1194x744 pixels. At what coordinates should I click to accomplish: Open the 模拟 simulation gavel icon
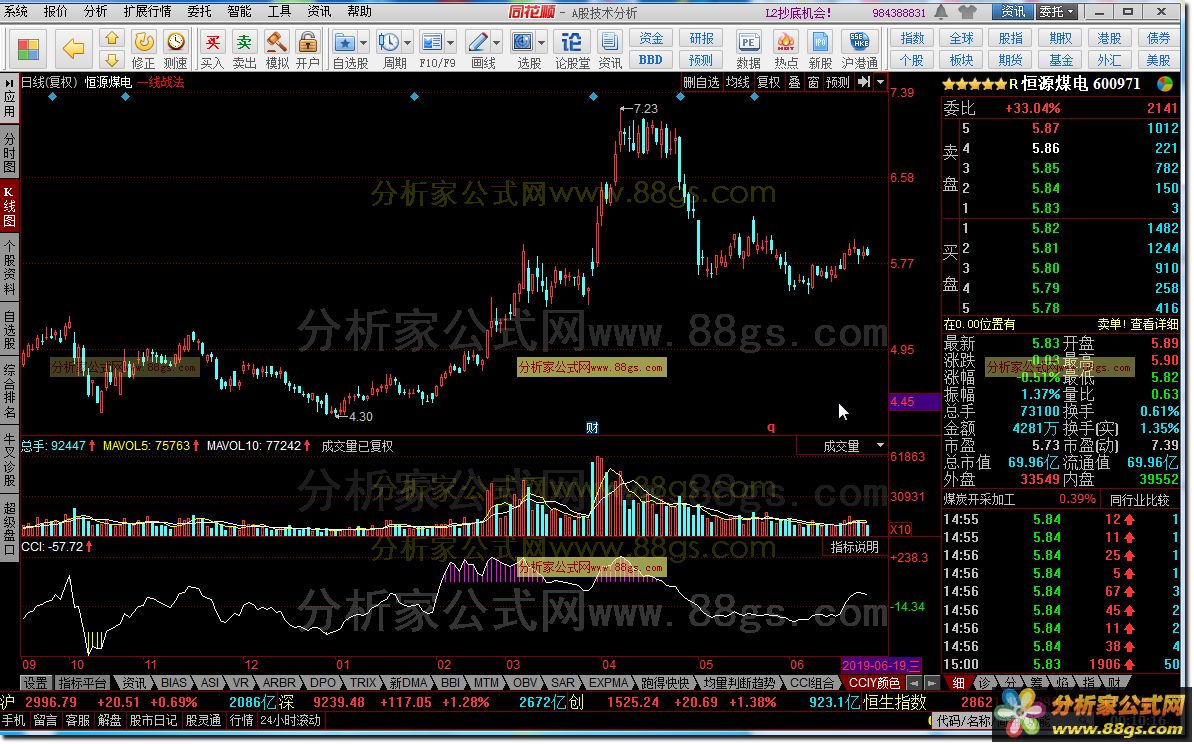tap(276, 49)
